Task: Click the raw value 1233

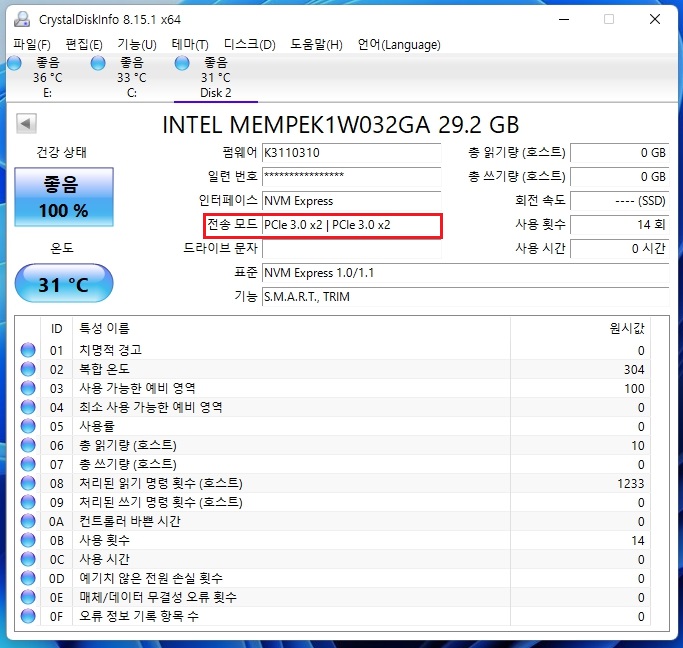Action: [630, 483]
